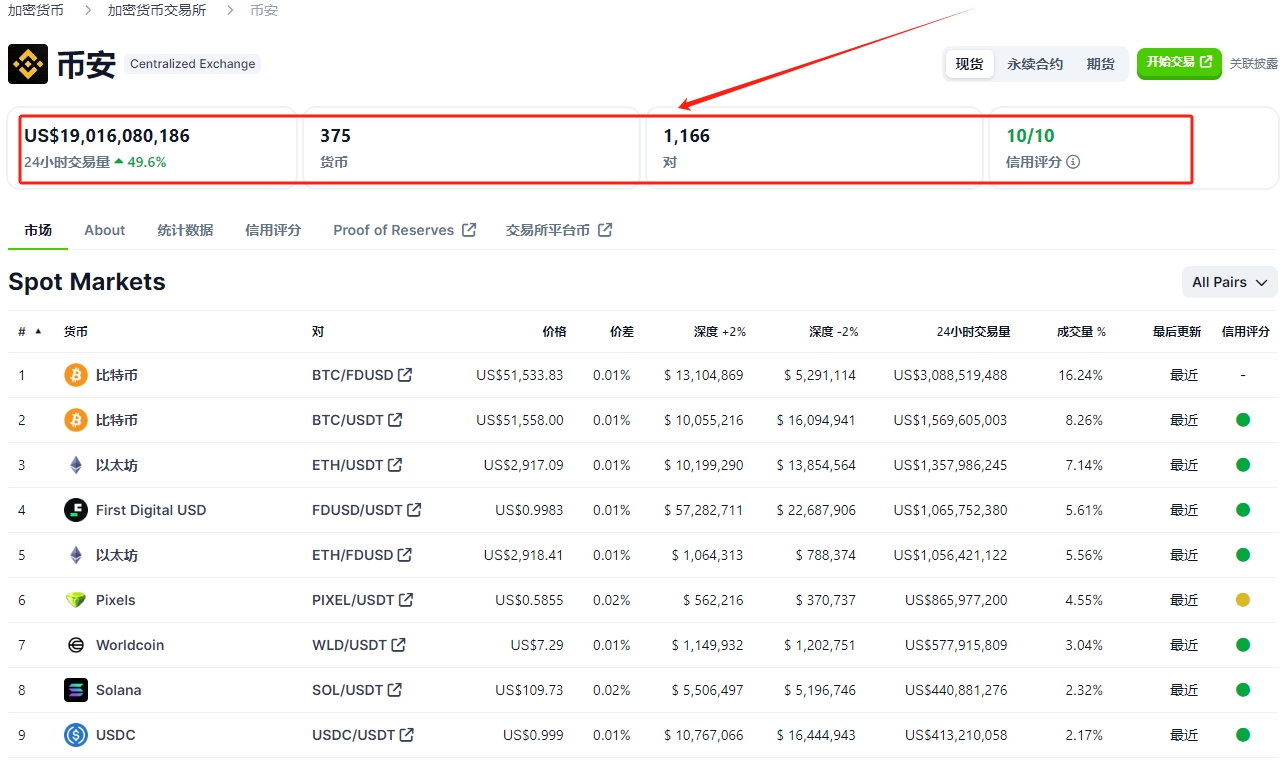Switch to 期货 market type

(x=1100, y=64)
